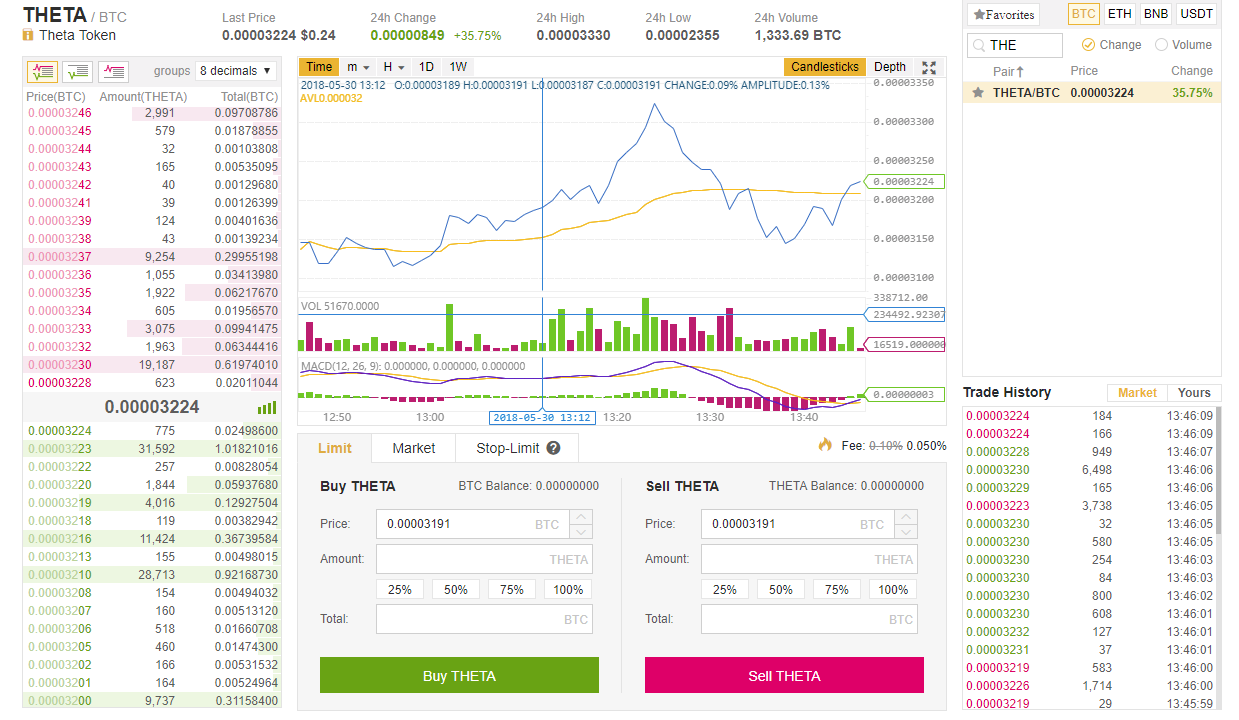Viewport: 1239px width, 720px height.
Task: Click the green Buy THETA button
Action: point(459,675)
